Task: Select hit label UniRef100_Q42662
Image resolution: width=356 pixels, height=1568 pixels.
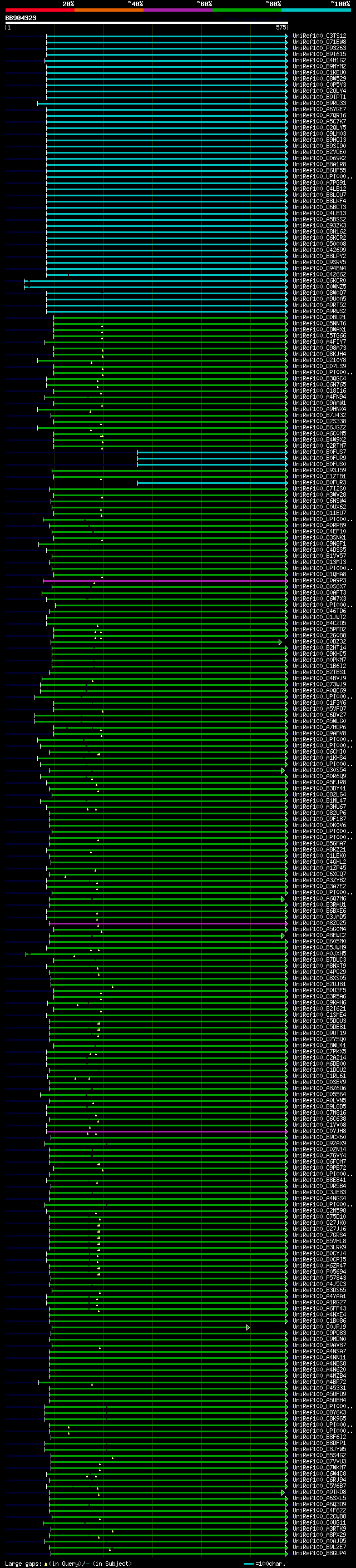Action: pyautogui.click(x=319, y=275)
